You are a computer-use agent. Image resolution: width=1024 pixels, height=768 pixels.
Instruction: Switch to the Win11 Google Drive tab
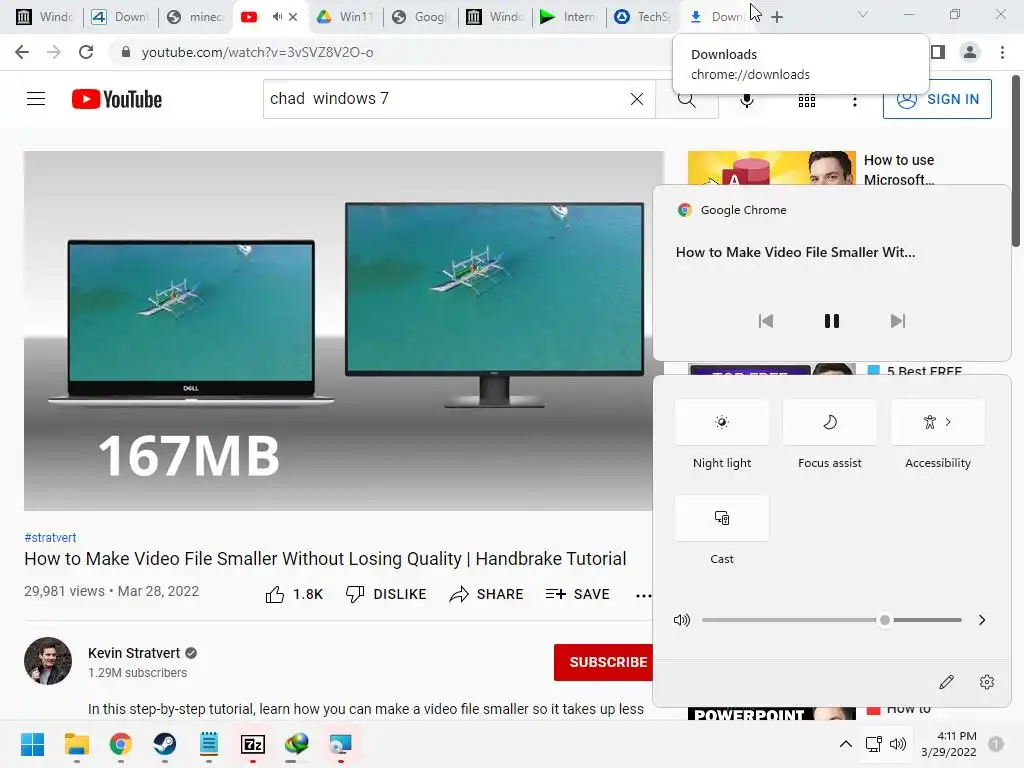tap(345, 17)
